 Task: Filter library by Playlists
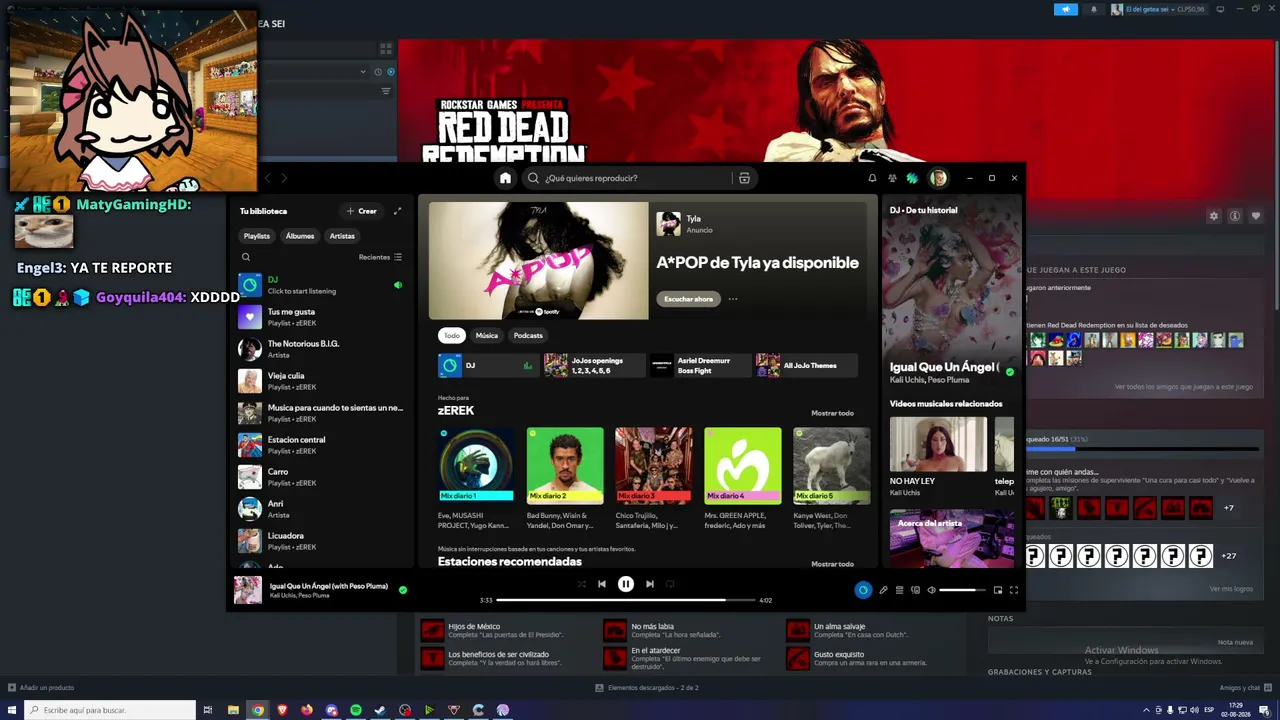pyautogui.click(x=257, y=236)
